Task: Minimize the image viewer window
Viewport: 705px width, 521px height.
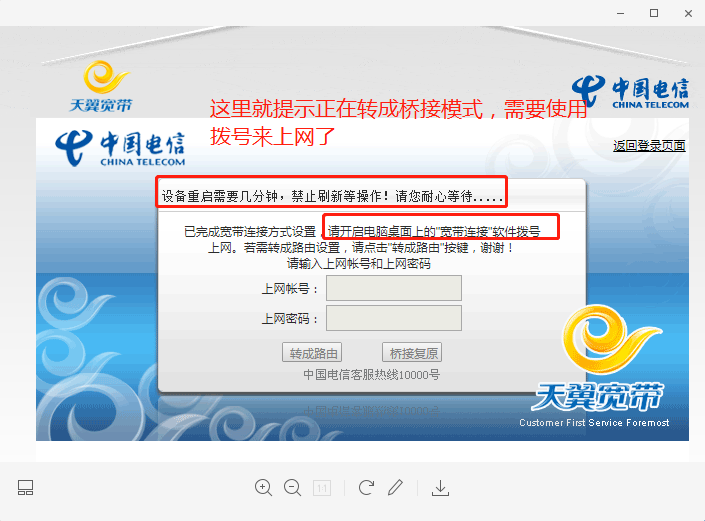Action: coord(620,13)
